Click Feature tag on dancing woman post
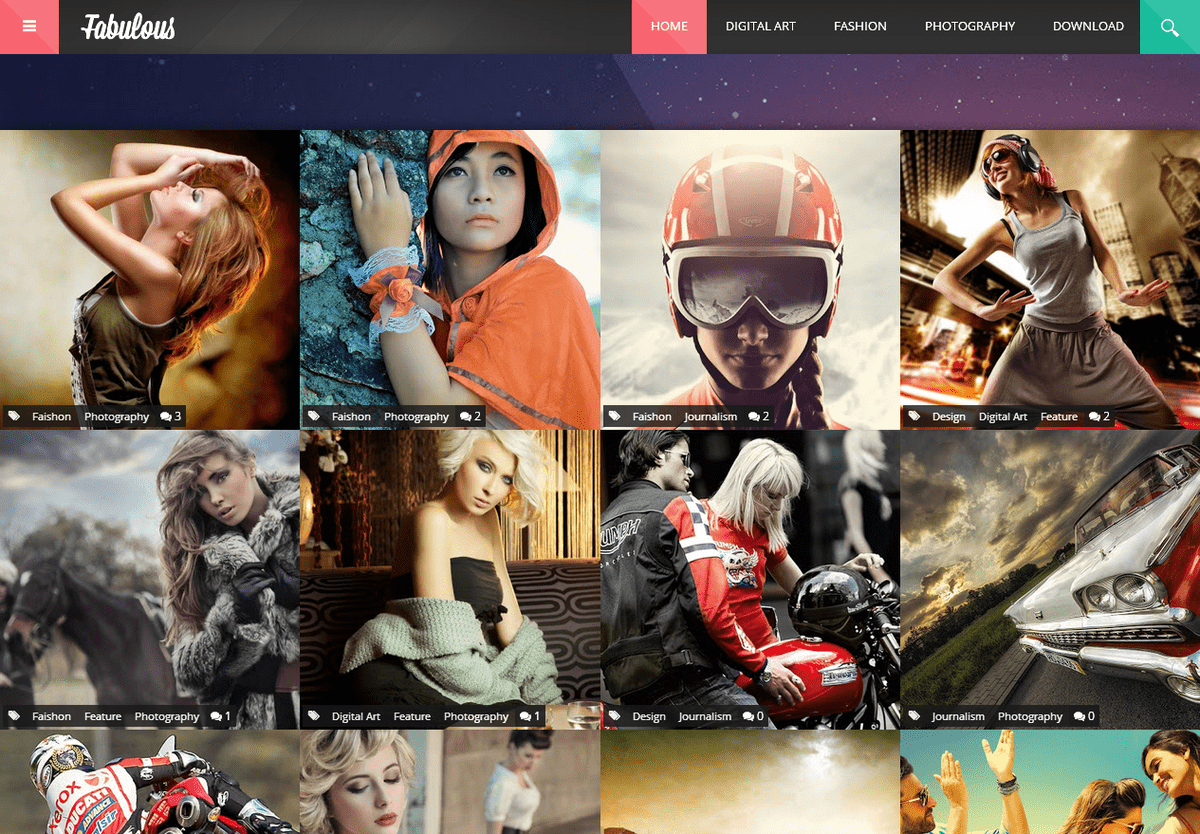 pyautogui.click(x=1059, y=416)
